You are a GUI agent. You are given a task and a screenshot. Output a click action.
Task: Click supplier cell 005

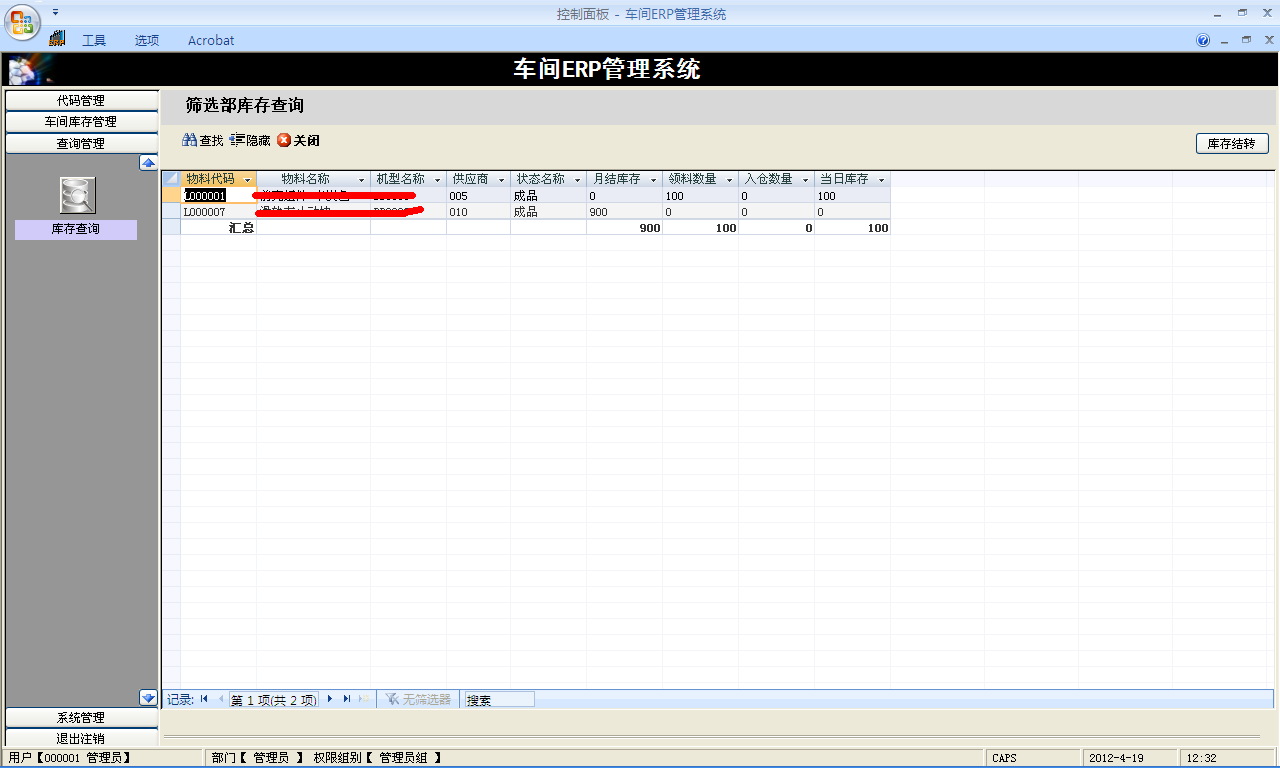[x=478, y=196]
